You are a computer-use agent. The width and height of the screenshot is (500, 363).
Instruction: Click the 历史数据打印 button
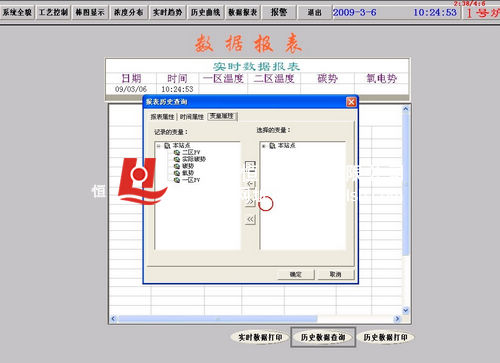pos(385,337)
